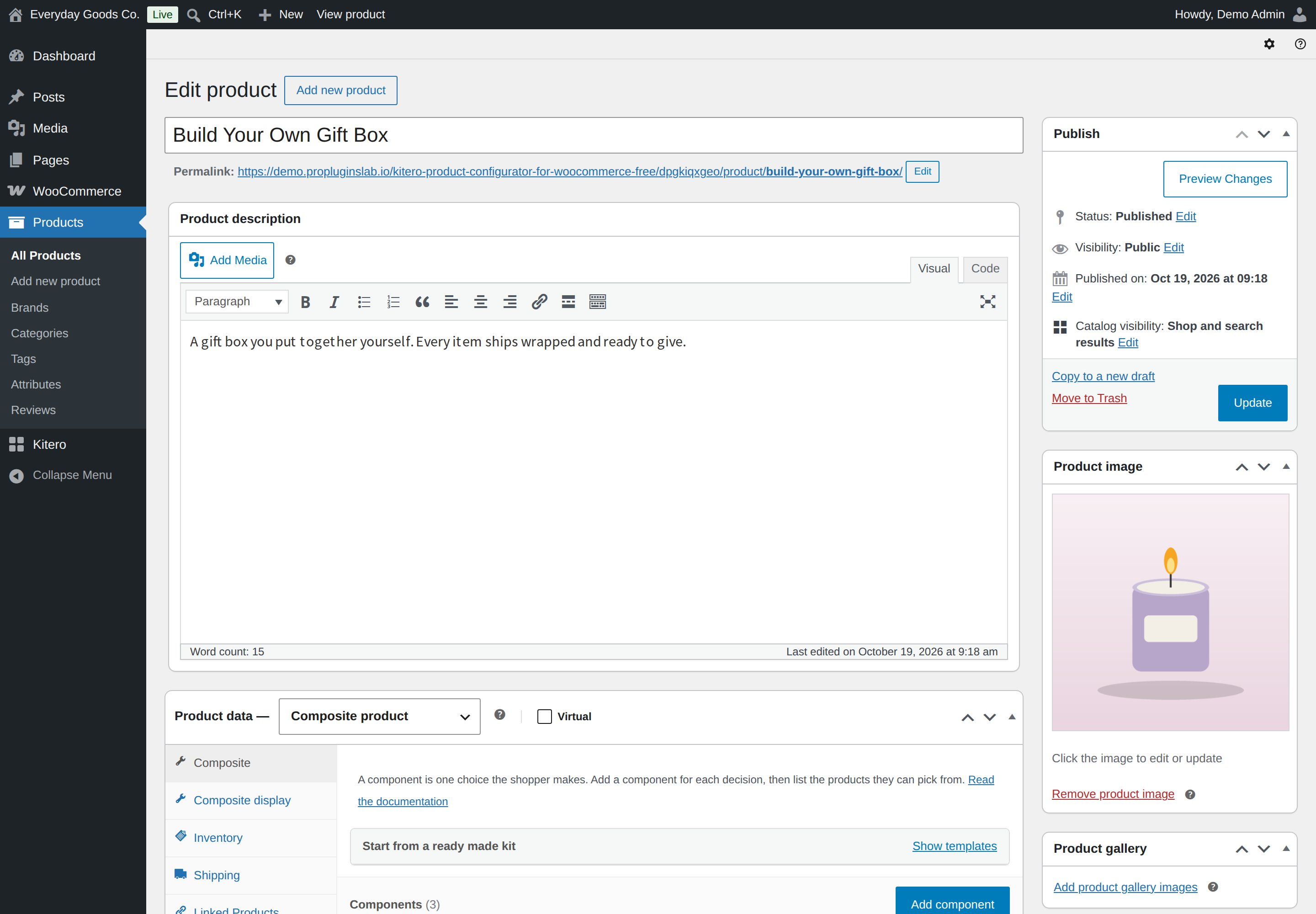
Task: Align text center in editor
Action: tap(480, 302)
